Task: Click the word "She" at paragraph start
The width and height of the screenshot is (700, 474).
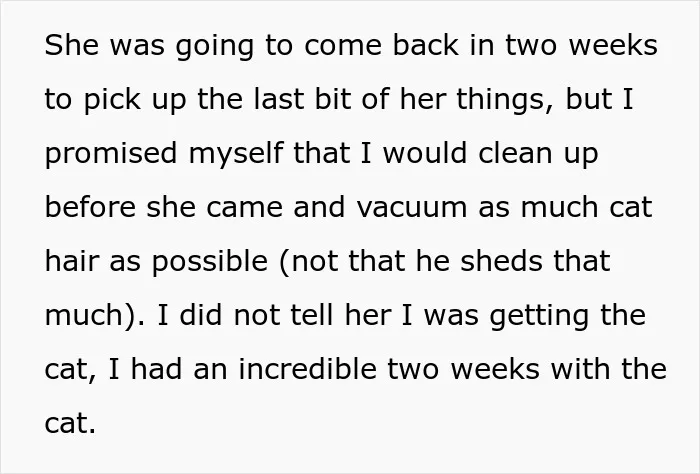Action: click(x=71, y=45)
